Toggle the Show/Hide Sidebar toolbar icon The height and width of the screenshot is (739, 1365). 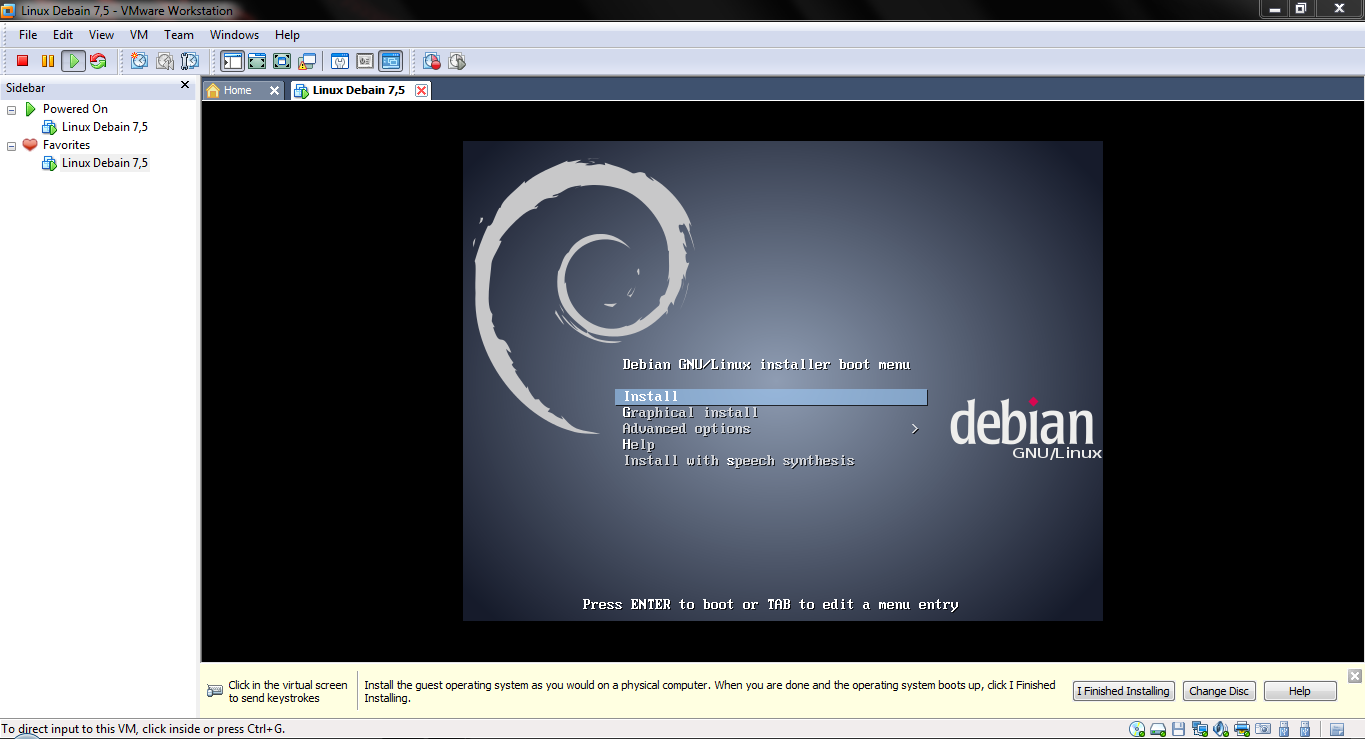pyautogui.click(x=232, y=61)
